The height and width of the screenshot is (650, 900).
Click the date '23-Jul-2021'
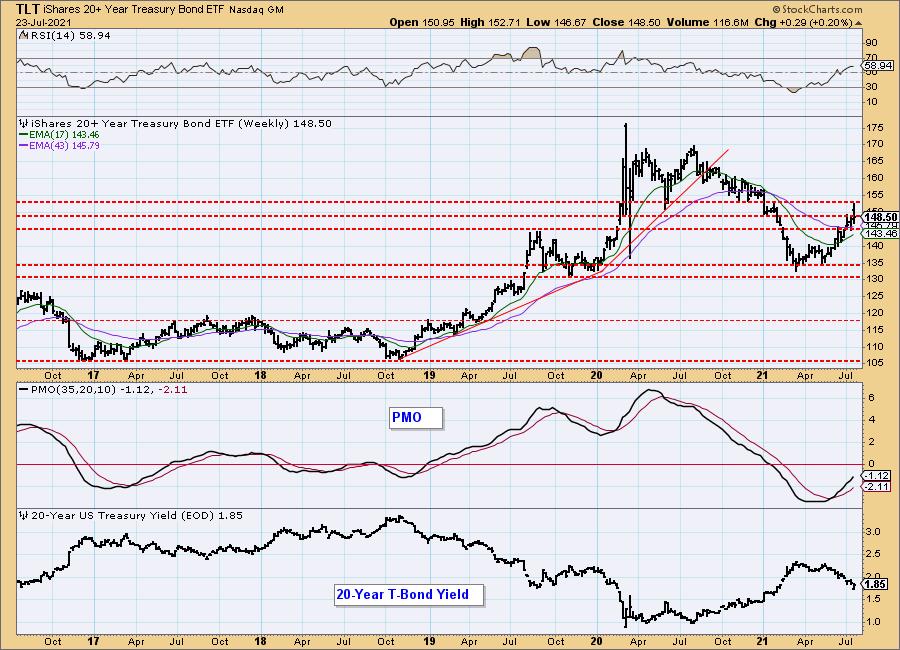[44, 22]
